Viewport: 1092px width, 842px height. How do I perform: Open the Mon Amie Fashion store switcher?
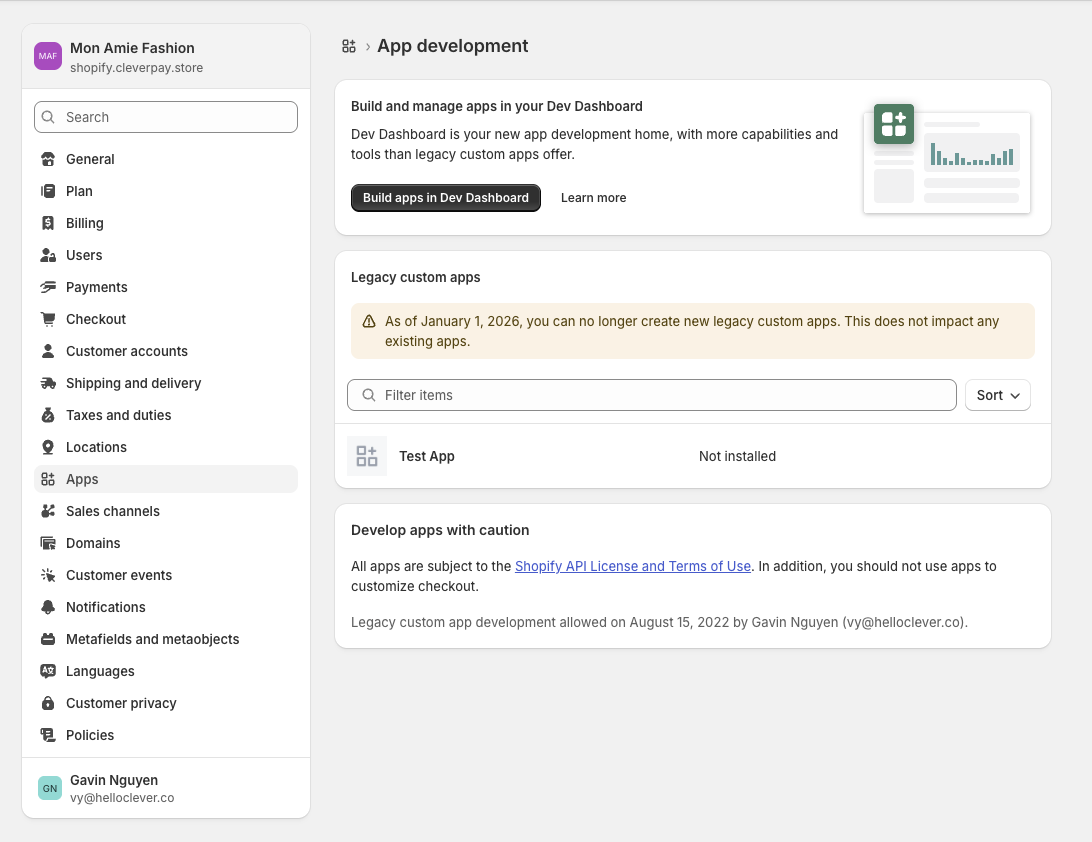[x=166, y=57]
